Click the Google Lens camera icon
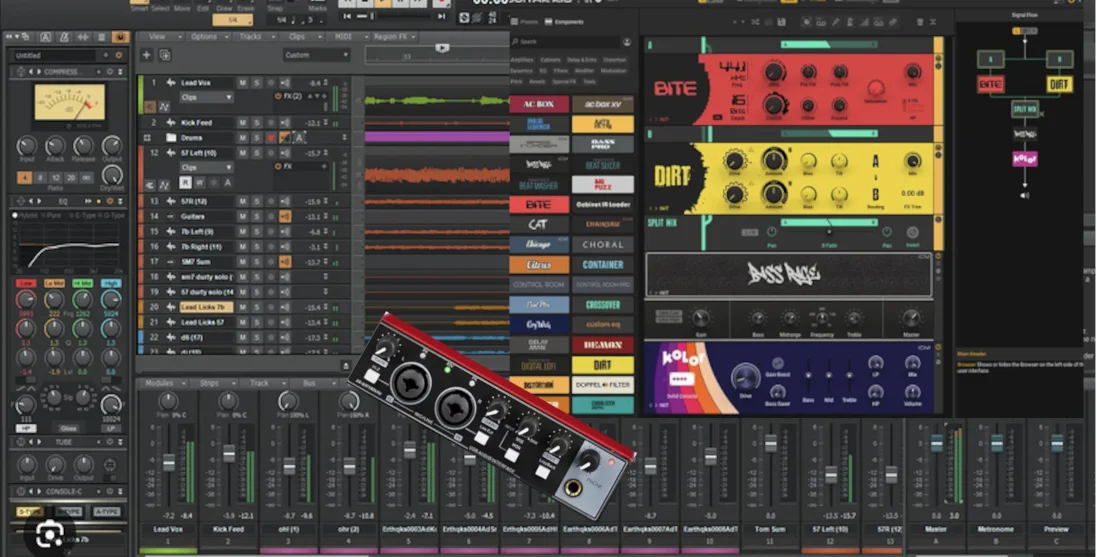 pyautogui.click(x=49, y=535)
